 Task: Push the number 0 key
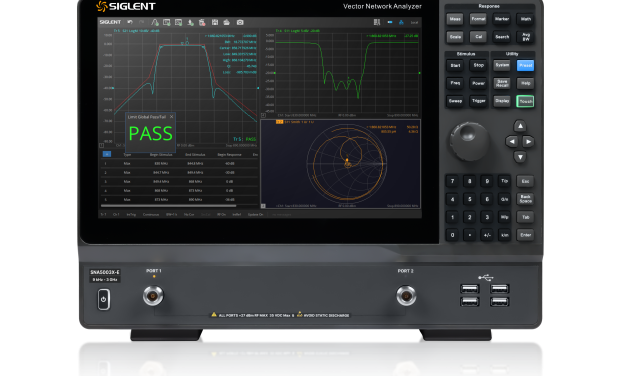[452, 235]
